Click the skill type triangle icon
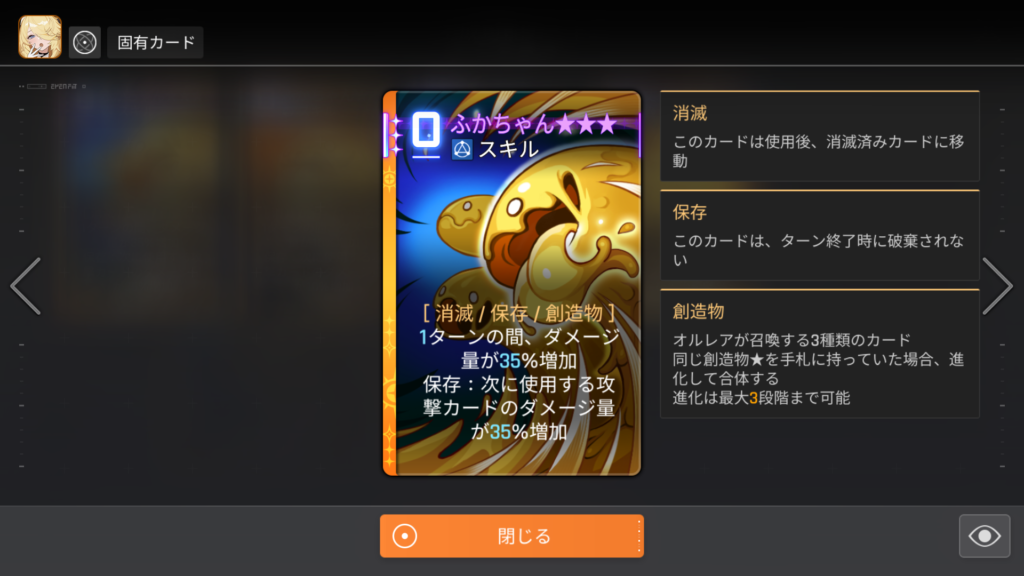Image resolution: width=1024 pixels, height=576 pixels. tap(462, 150)
